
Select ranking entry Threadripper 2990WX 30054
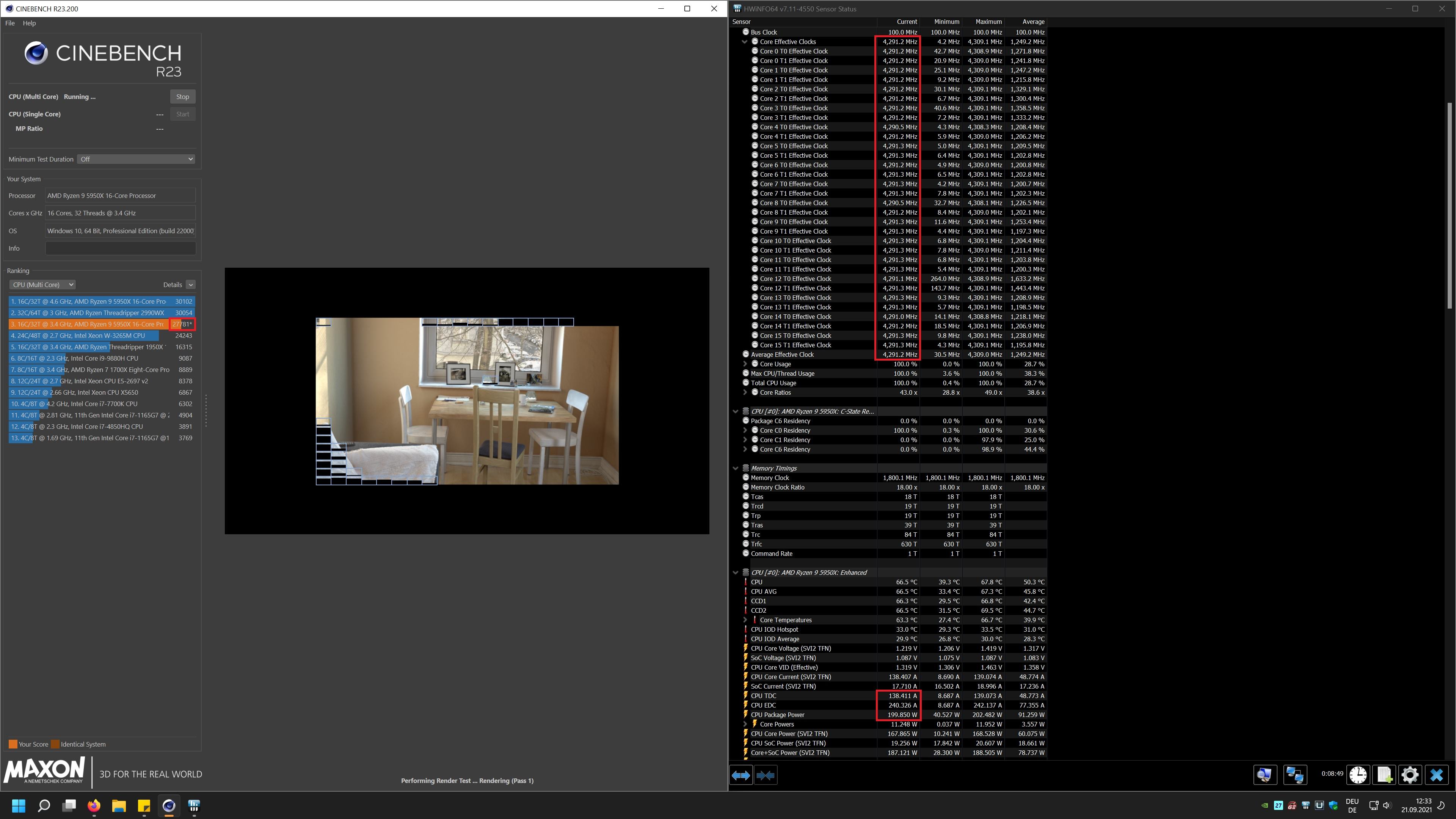pyautogui.click(x=102, y=312)
